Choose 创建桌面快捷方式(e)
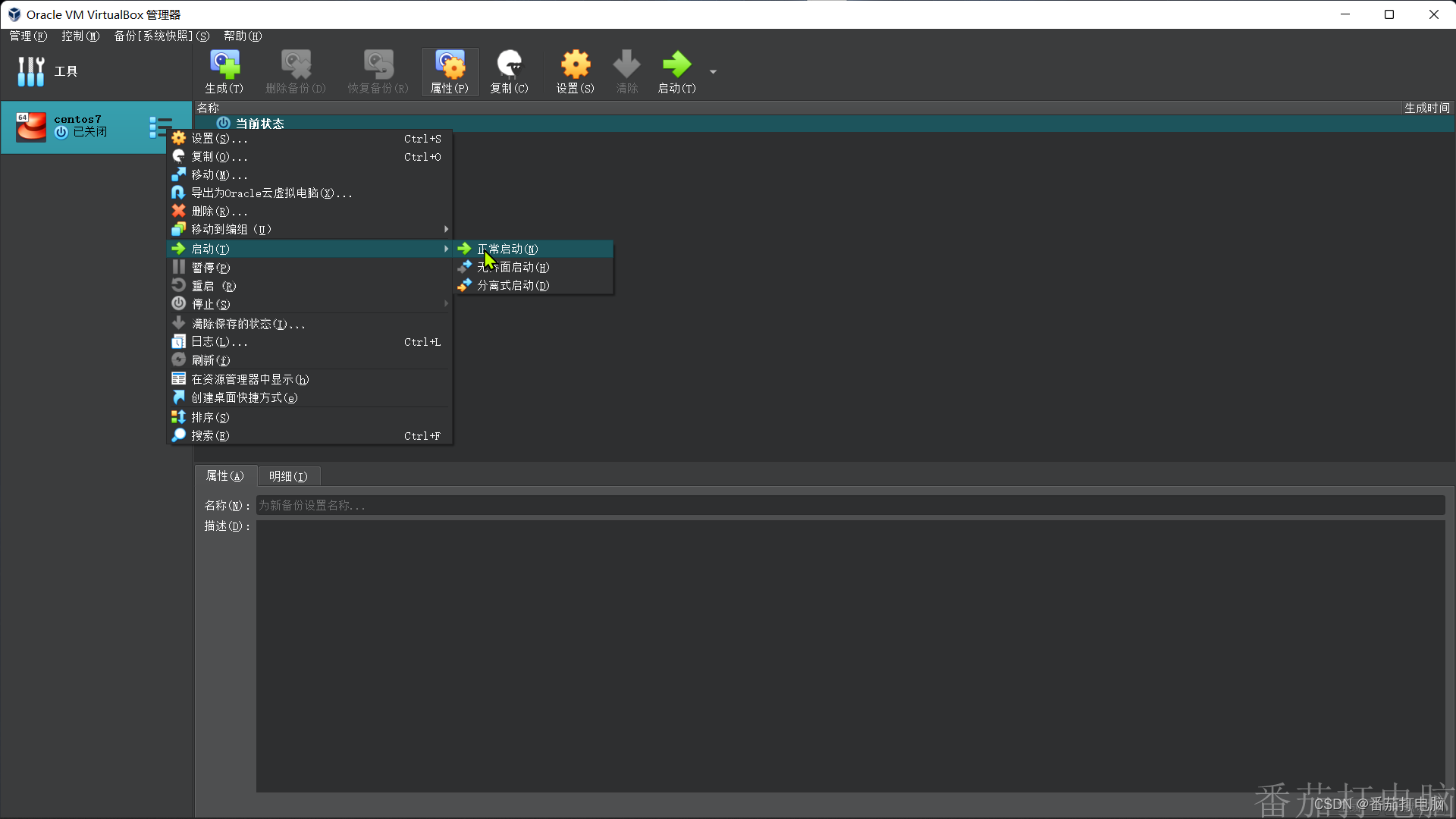The image size is (1456, 819). pos(309,397)
